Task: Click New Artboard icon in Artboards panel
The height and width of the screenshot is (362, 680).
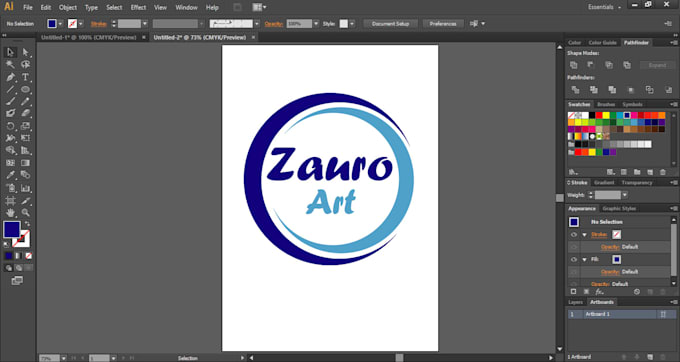Action: point(650,357)
